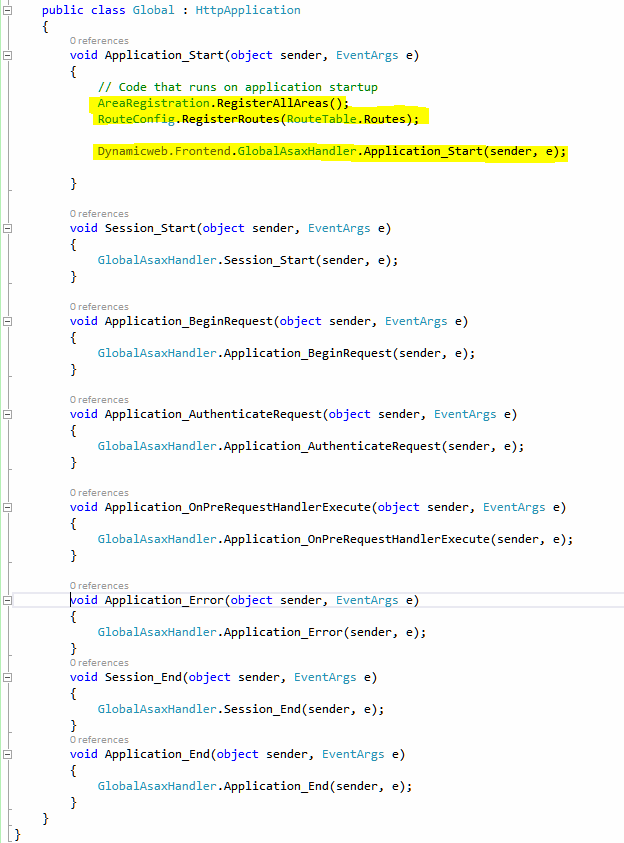Collapse the Application_End method block
The image size is (624, 843).
coord(8,754)
